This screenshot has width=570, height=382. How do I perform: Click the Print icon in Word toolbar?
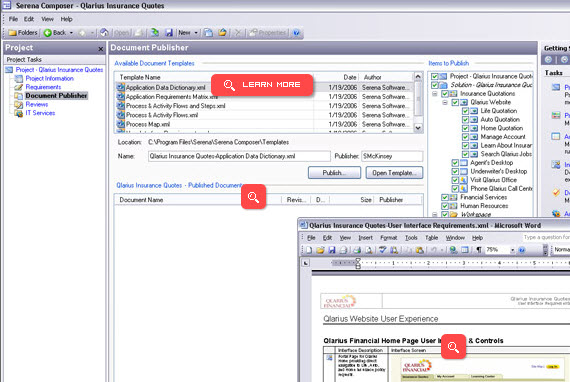click(x=357, y=250)
